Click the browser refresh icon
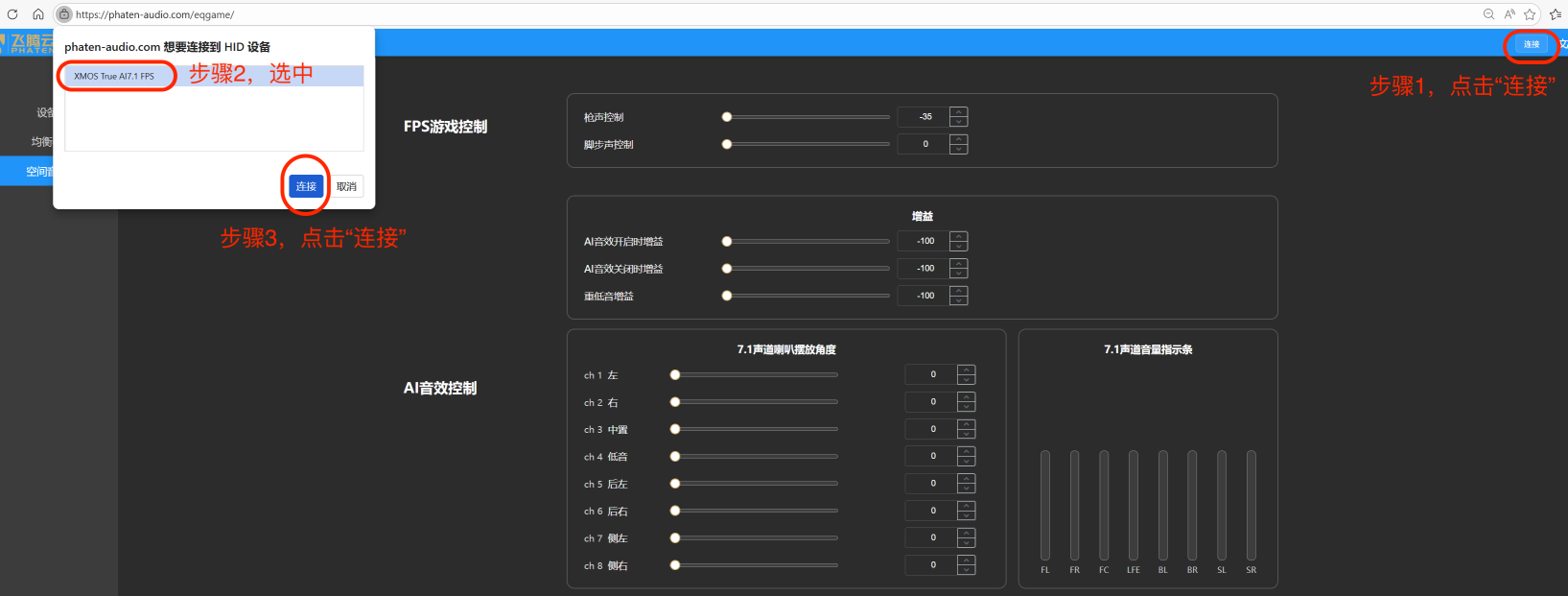The width and height of the screenshot is (1568, 596). (12, 14)
